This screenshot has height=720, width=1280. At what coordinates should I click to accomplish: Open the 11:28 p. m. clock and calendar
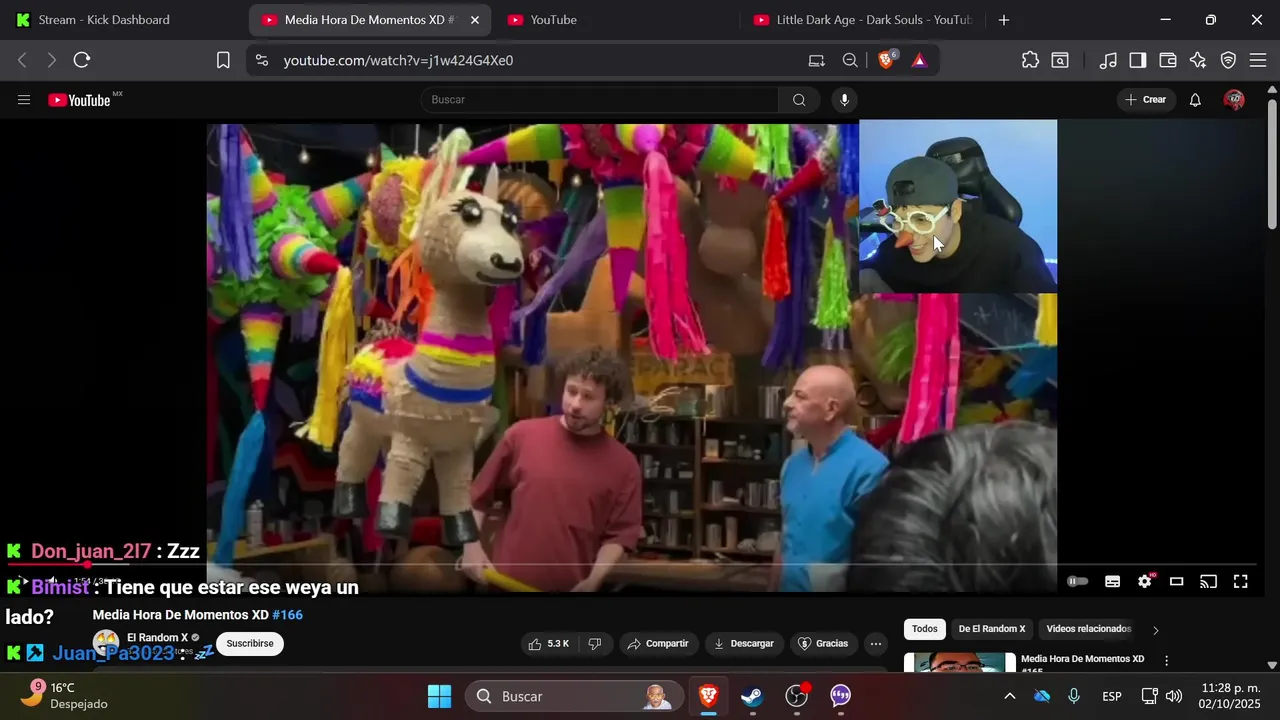point(1231,696)
